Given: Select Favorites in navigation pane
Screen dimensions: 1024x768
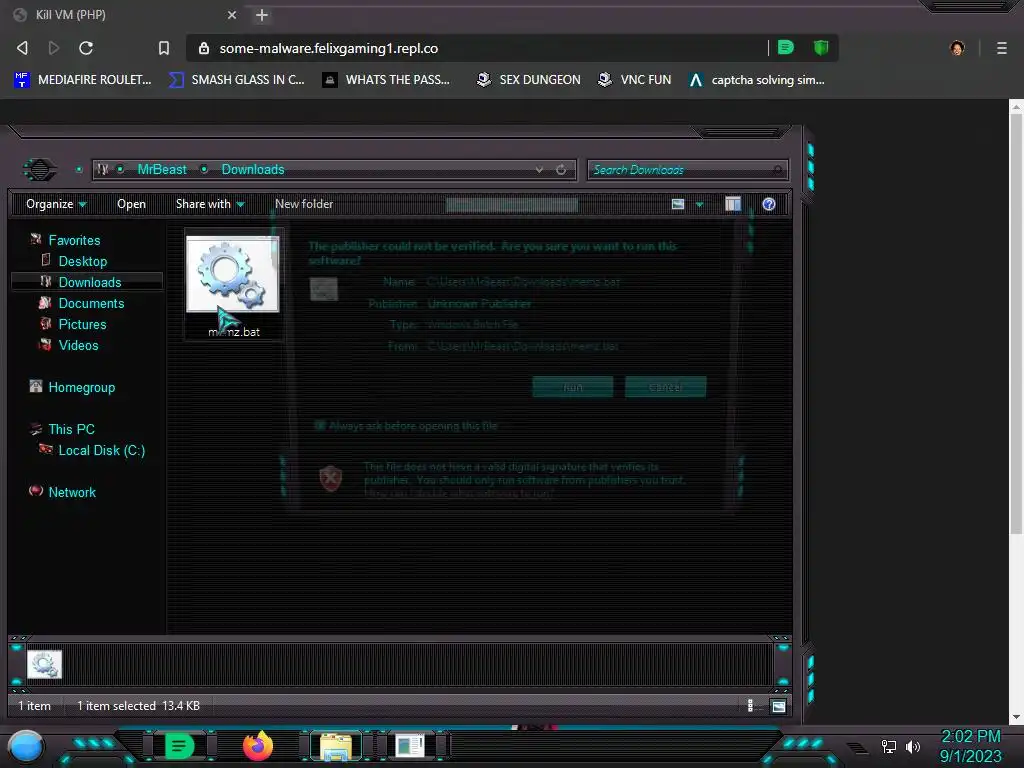Looking at the screenshot, I should pos(74,240).
